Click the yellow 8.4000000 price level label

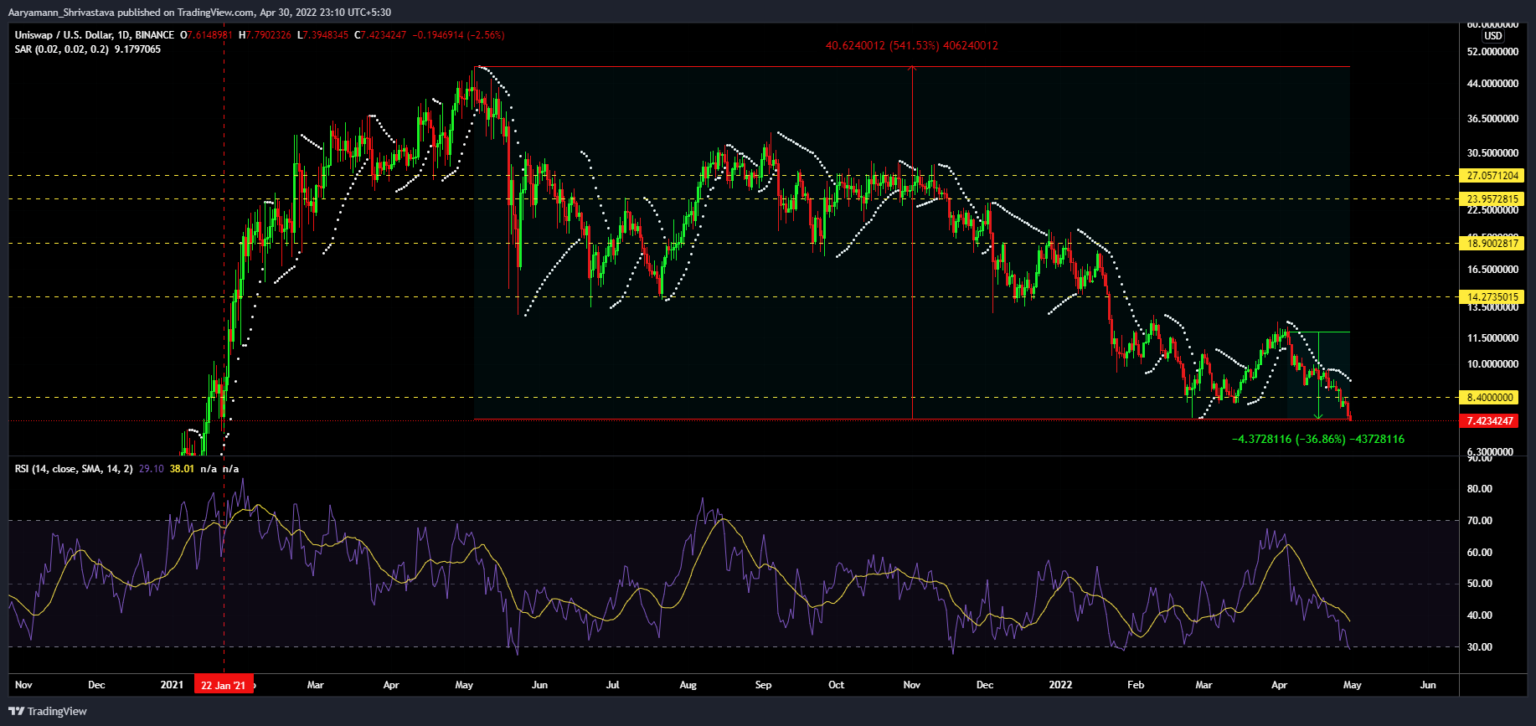pyautogui.click(x=1490, y=396)
